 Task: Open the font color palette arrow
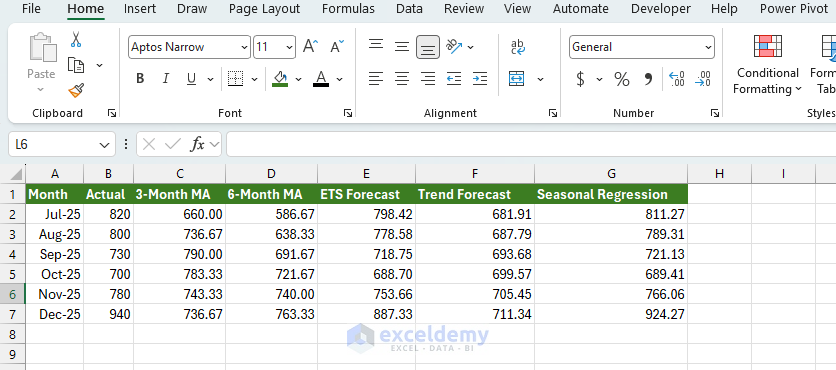click(x=339, y=79)
